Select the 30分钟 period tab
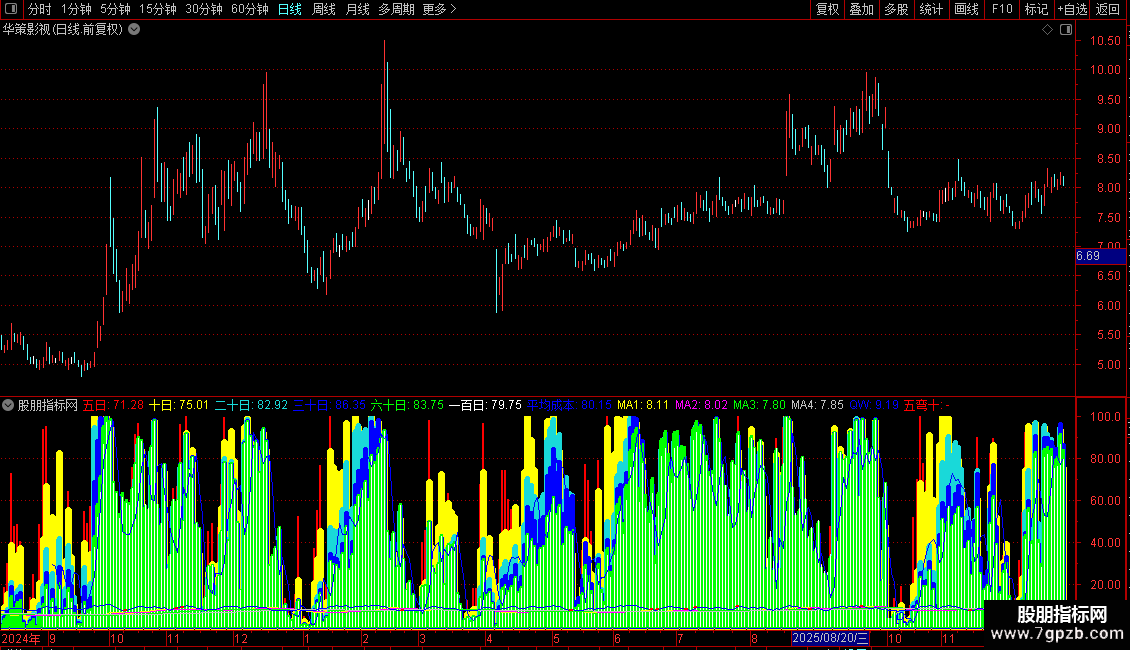Screen dimensions: 1130x650 coord(204,9)
